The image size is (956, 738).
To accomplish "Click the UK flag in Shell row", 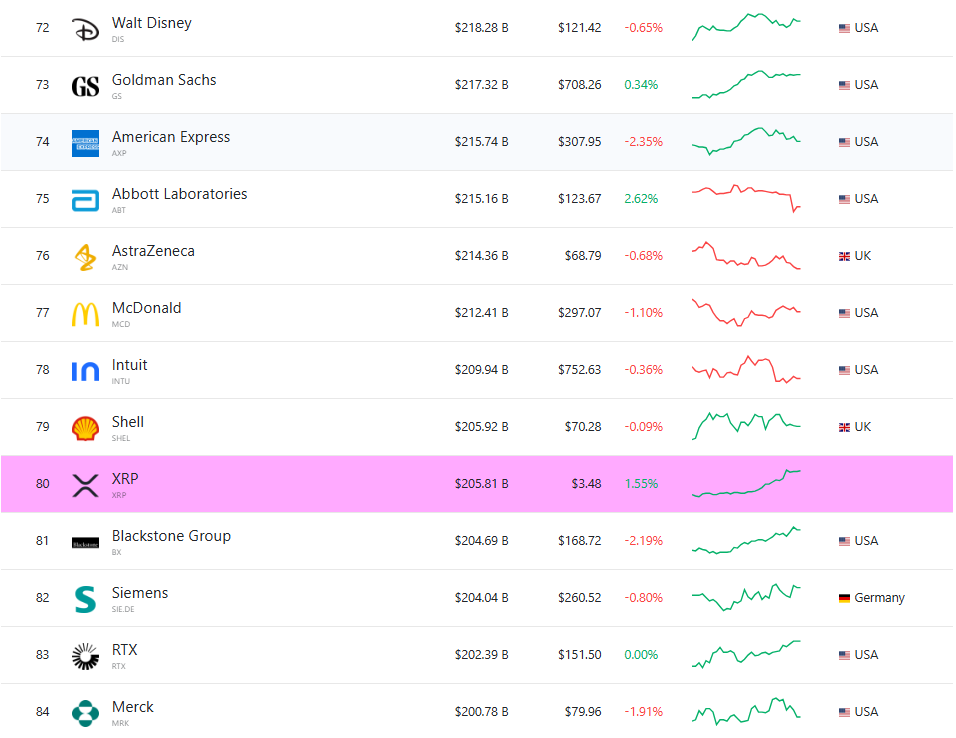I will click(844, 427).
